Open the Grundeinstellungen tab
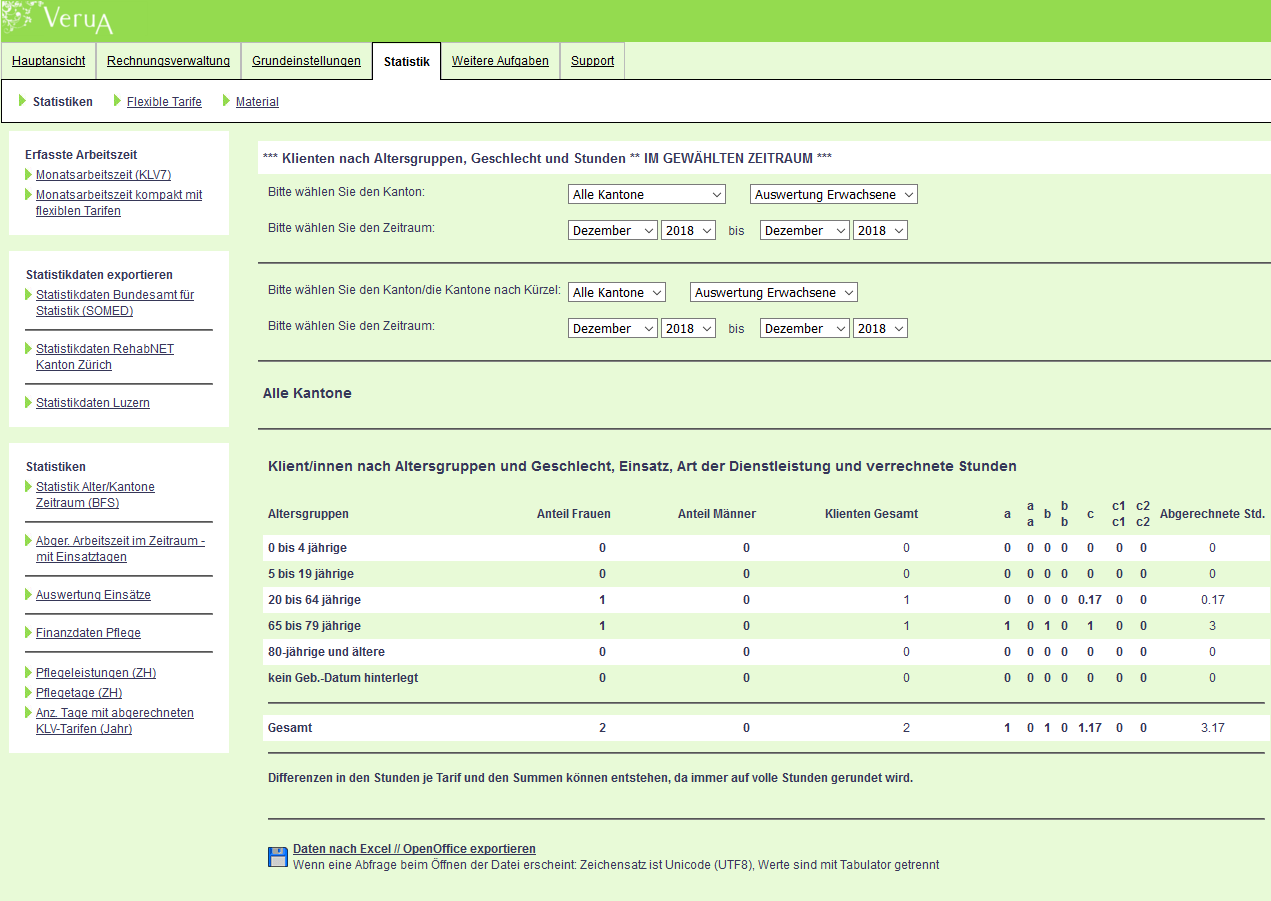The width and height of the screenshot is (1271, 901). [x=306, y=61]
